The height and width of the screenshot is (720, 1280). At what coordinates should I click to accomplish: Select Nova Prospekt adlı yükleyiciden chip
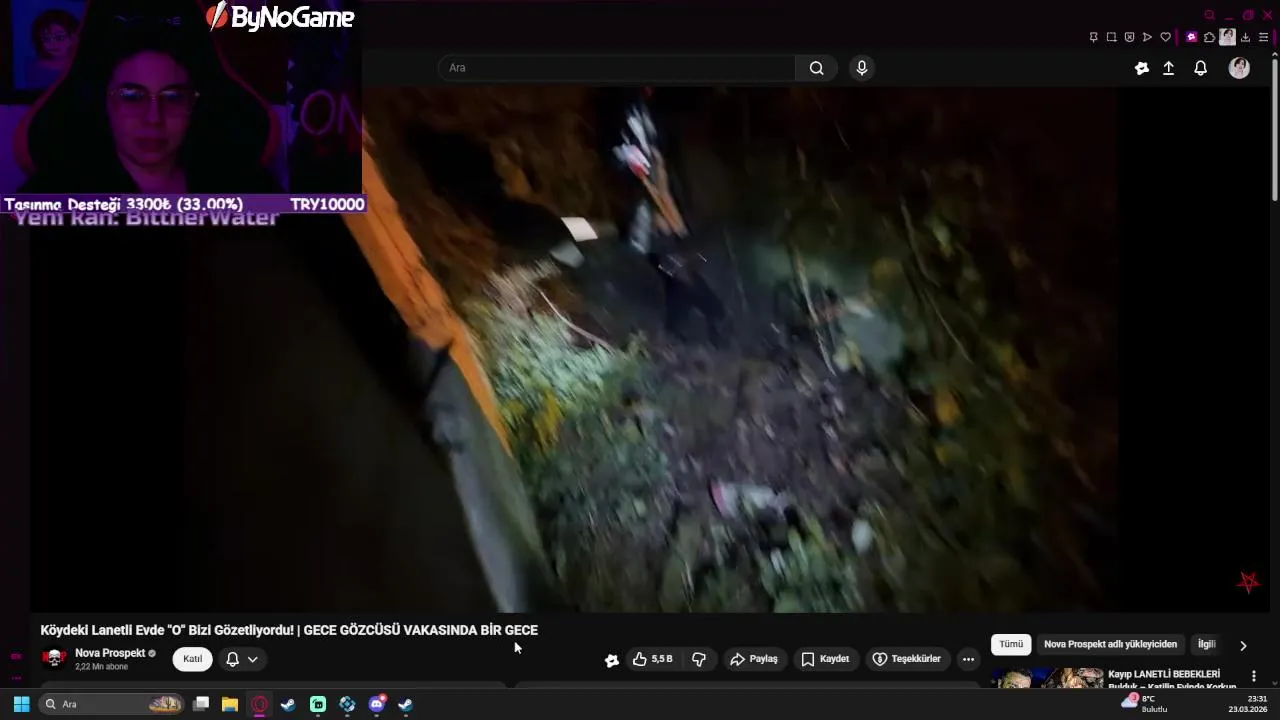click(x=1110, y=644)
